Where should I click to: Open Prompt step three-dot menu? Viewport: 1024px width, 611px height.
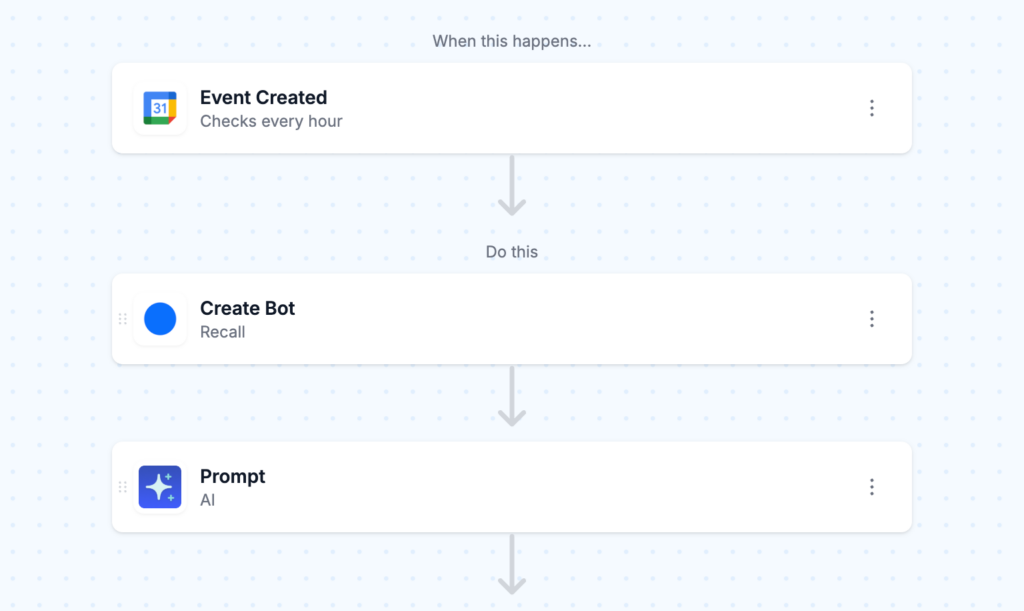pyautogui.click(x=872, y=487)
